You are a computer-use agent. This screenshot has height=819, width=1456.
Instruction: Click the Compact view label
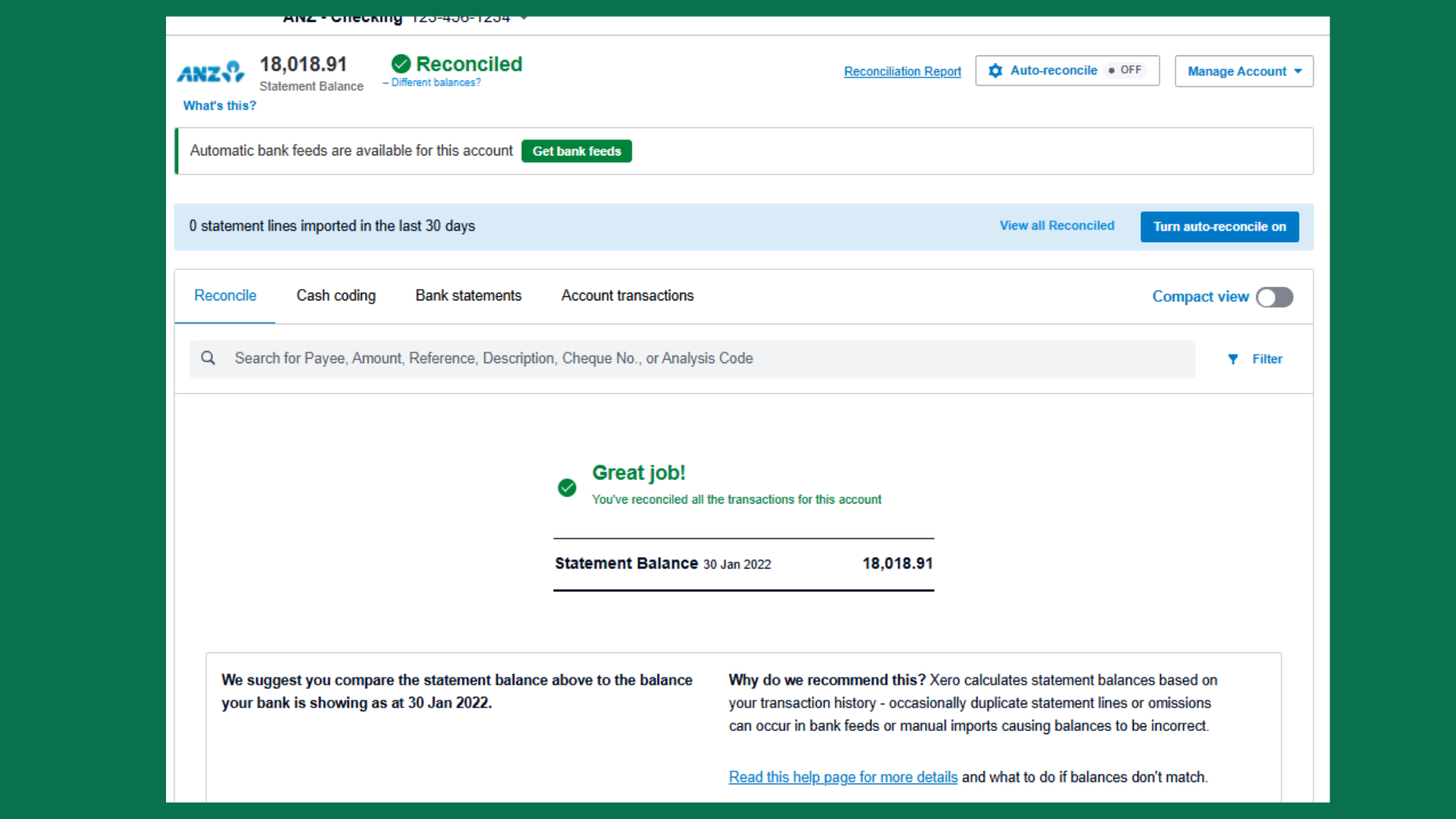point(1200,297)
